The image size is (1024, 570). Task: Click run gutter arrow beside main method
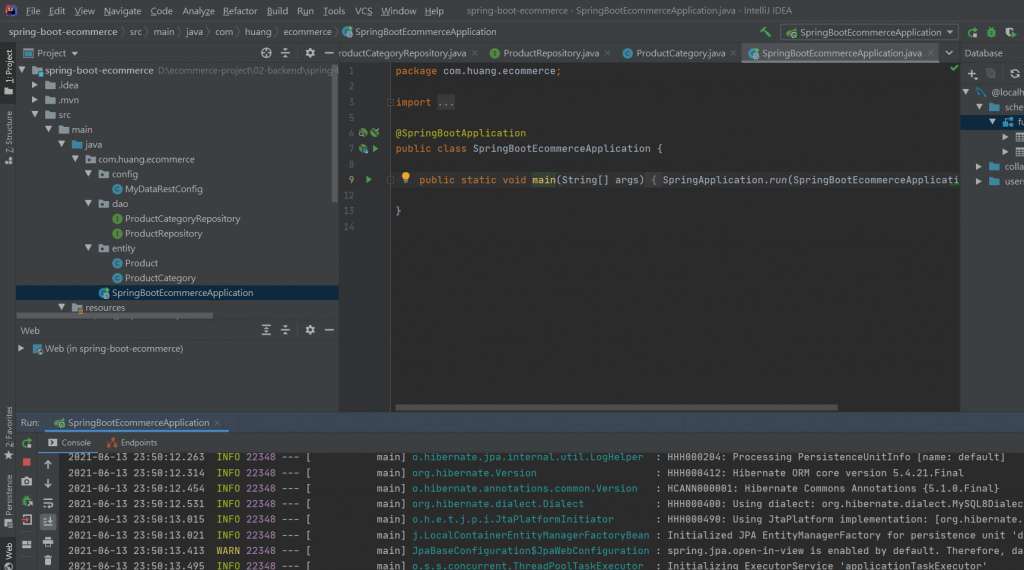point(368,179)
